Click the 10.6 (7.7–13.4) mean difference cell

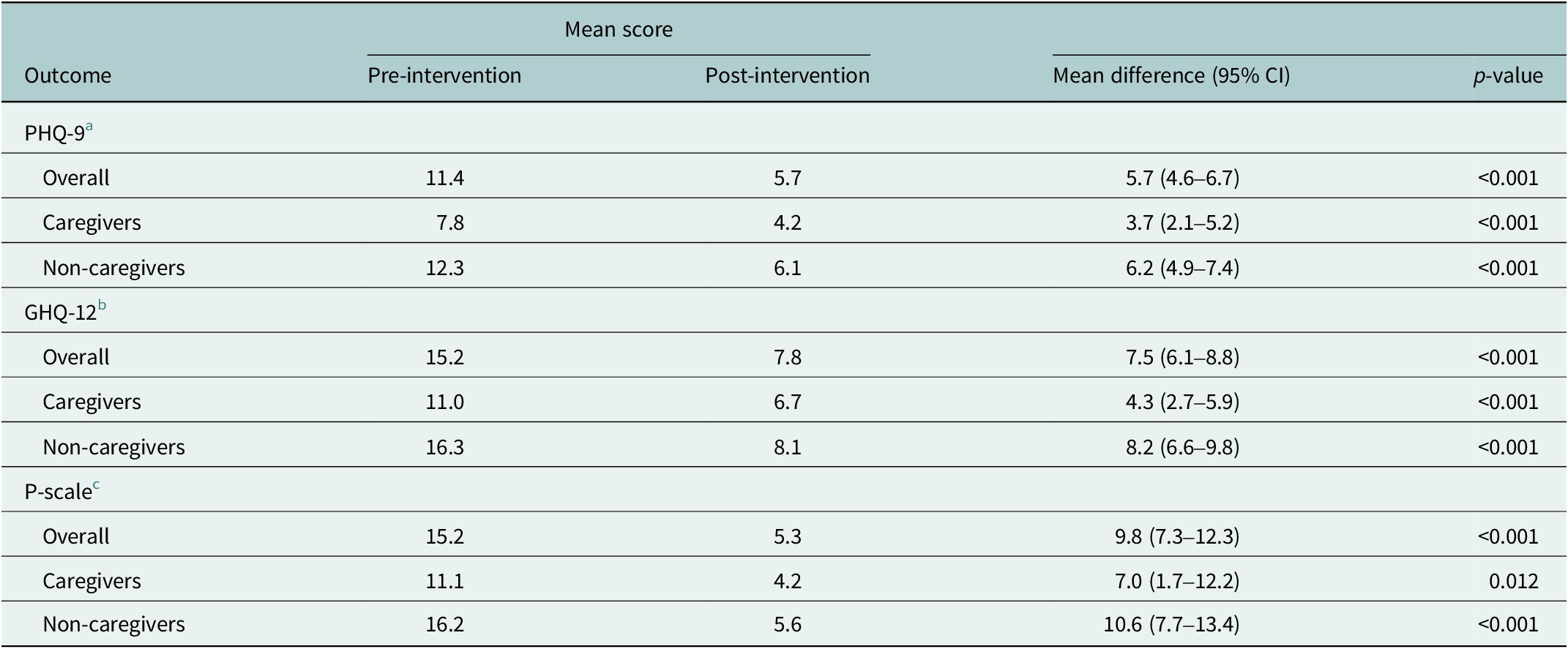point(1171,625)
